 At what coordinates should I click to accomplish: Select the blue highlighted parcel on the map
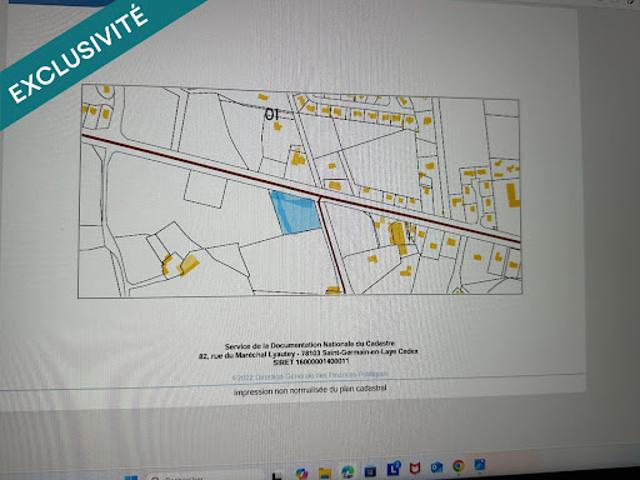click(295, 213)
